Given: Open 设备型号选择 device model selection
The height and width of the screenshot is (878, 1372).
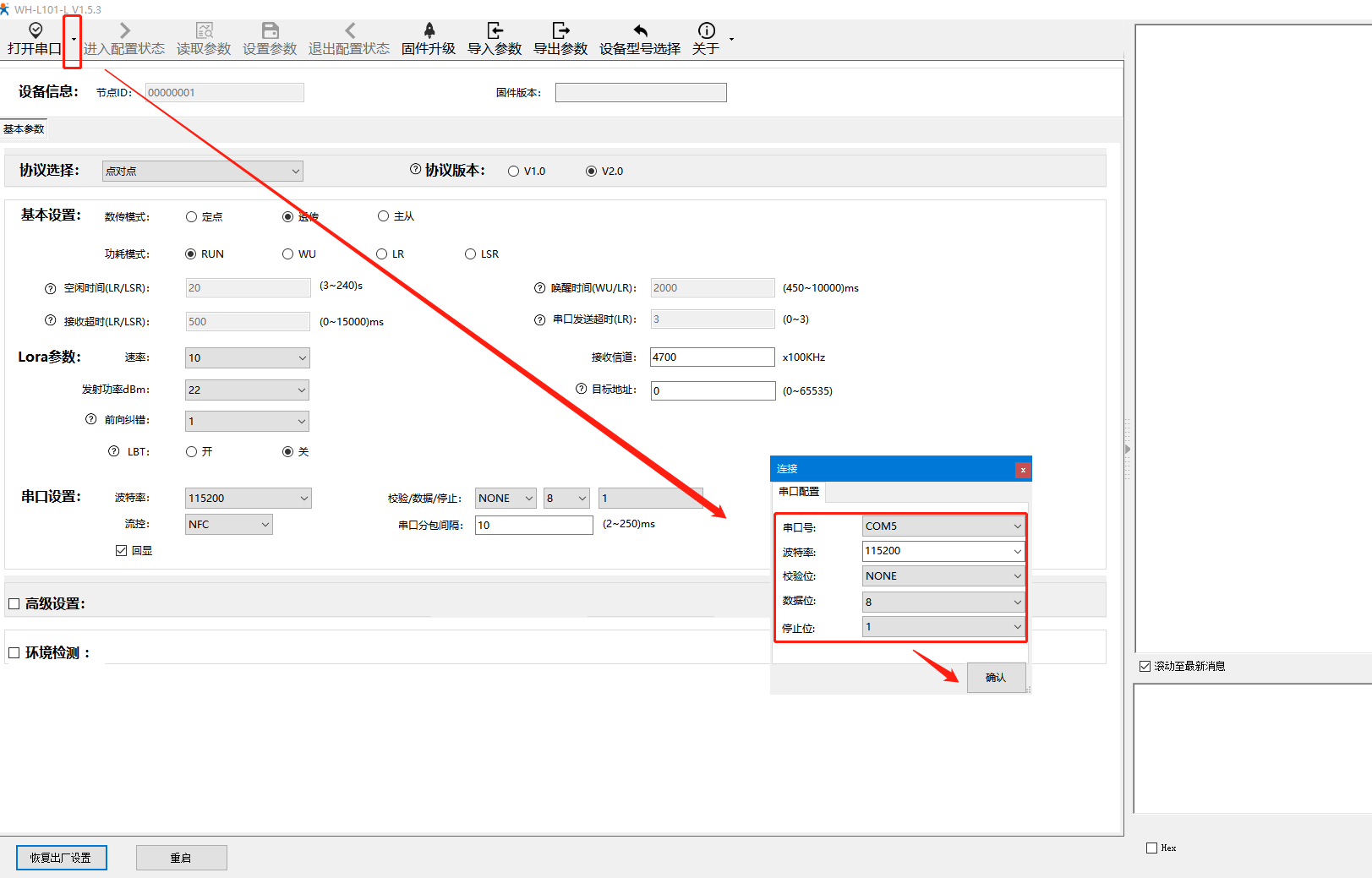Looking at the screenshot, I should pyautogui.click(x=640, y=39).
